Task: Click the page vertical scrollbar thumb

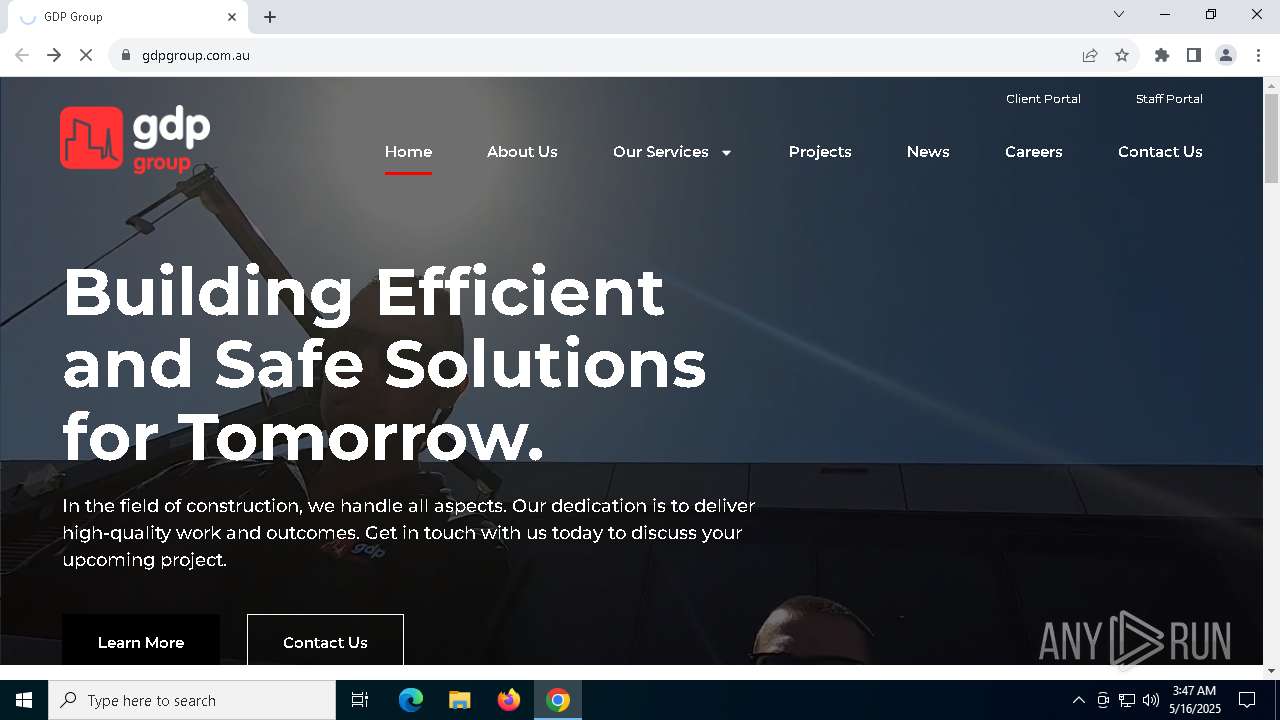Action: click(x=1271, y=138)
